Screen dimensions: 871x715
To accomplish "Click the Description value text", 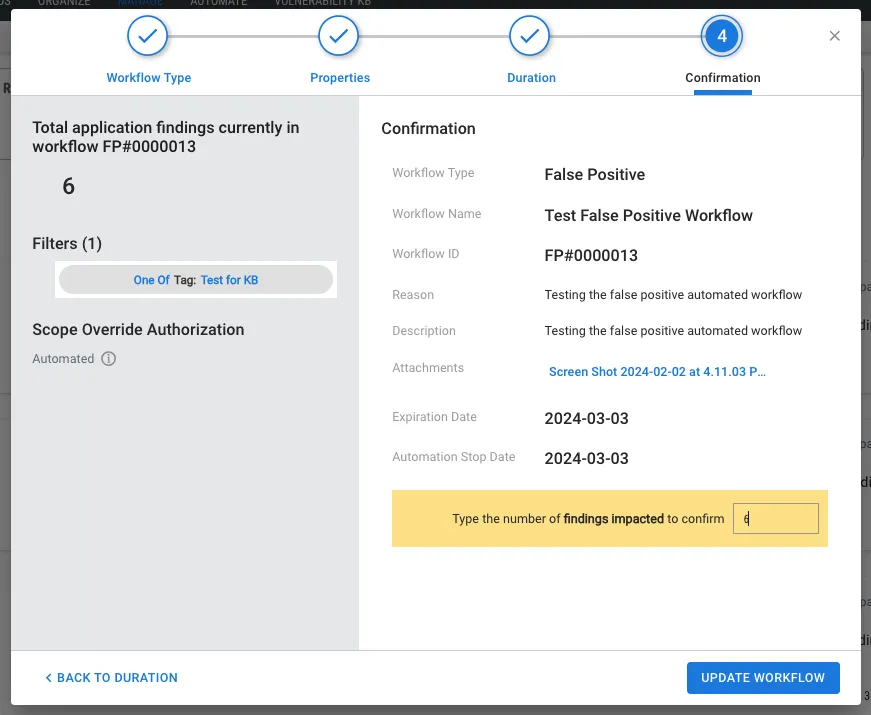I will pos(673,331).
